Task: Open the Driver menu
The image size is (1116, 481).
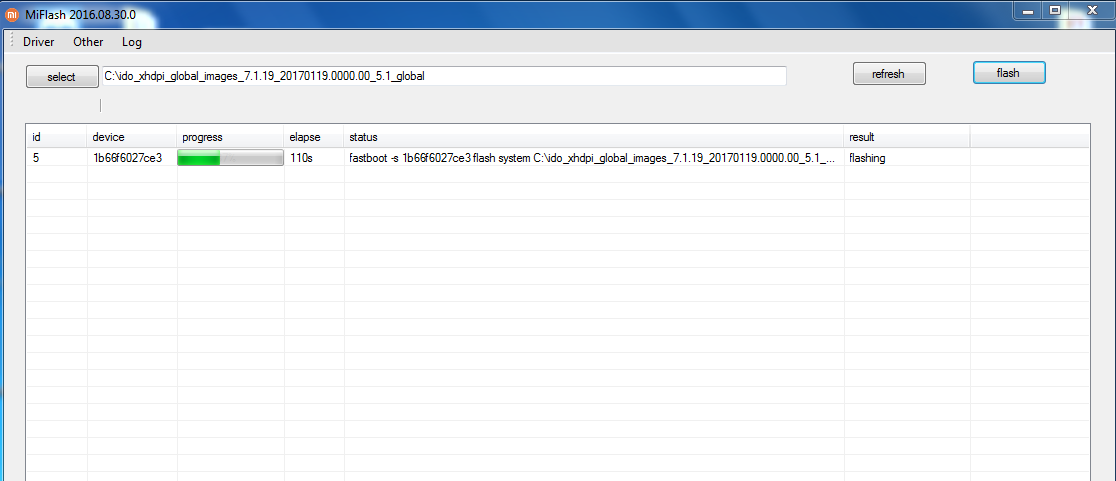Action: point(38,42)
